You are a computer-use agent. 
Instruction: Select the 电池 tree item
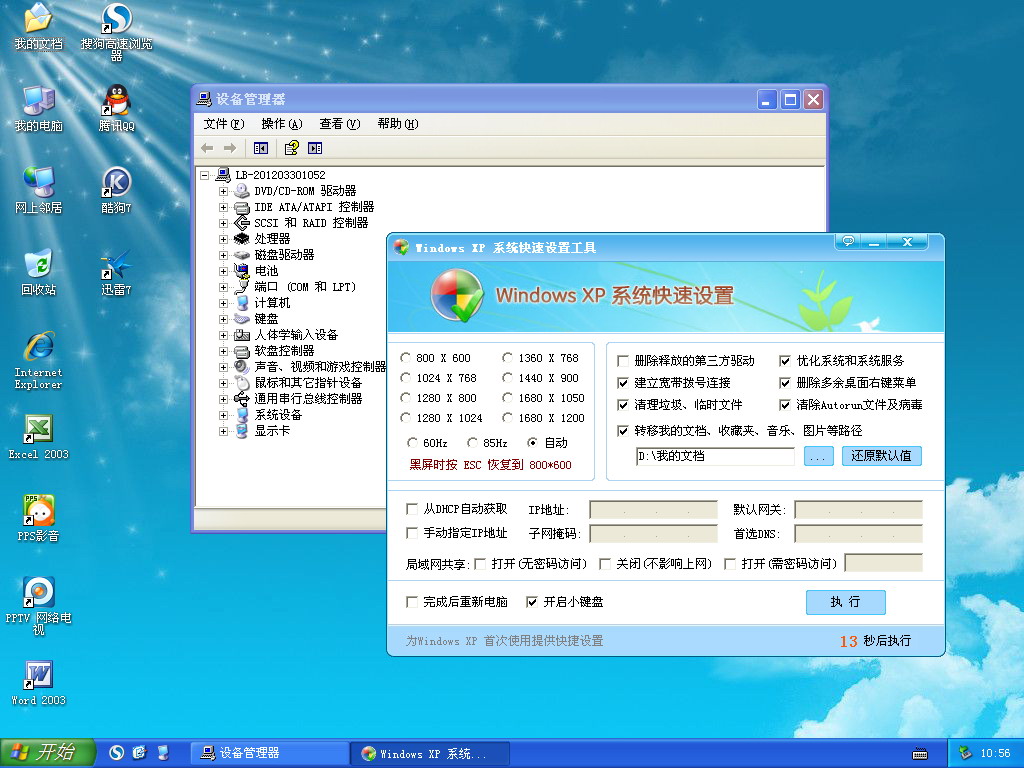(x=266, y=271)
